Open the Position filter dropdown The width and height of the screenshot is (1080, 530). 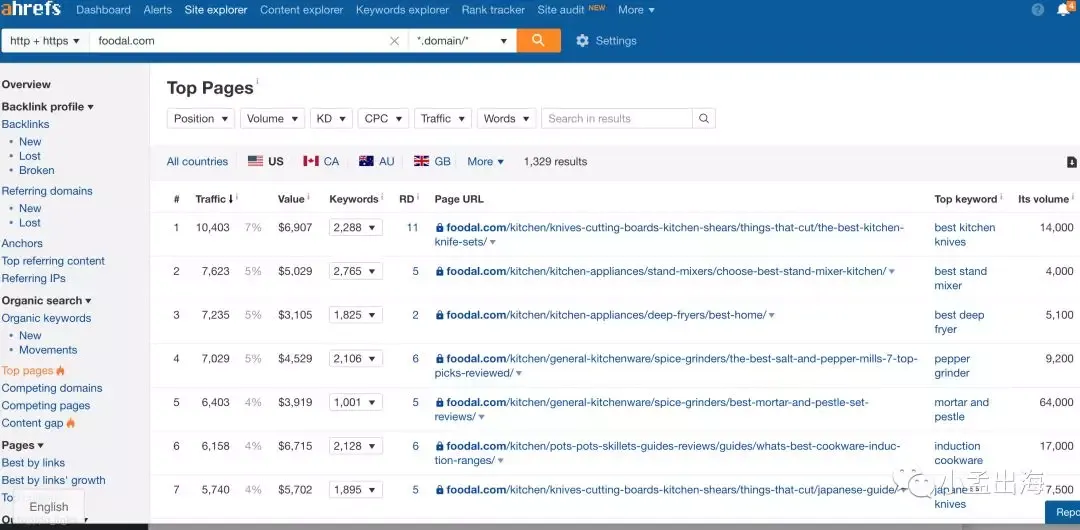tap(200, 119)
